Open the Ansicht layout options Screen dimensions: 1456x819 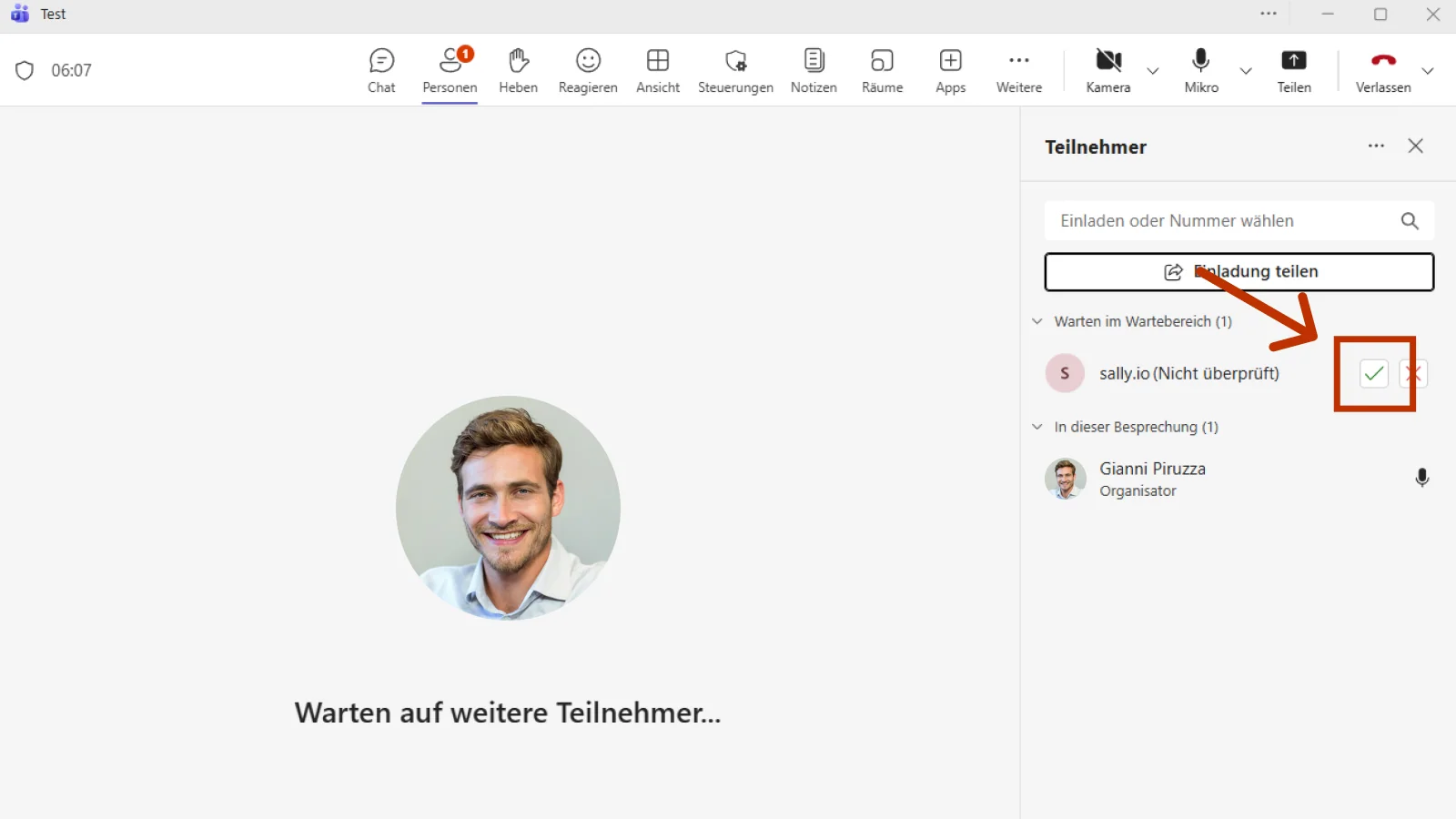658,71
